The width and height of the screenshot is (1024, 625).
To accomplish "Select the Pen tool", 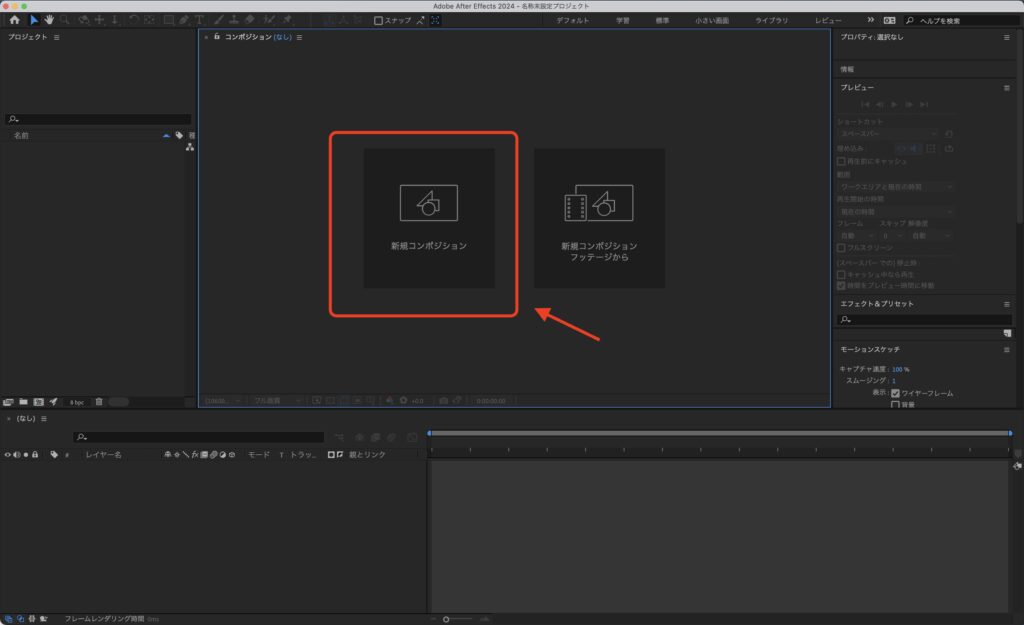I will [x=184, y=20].
